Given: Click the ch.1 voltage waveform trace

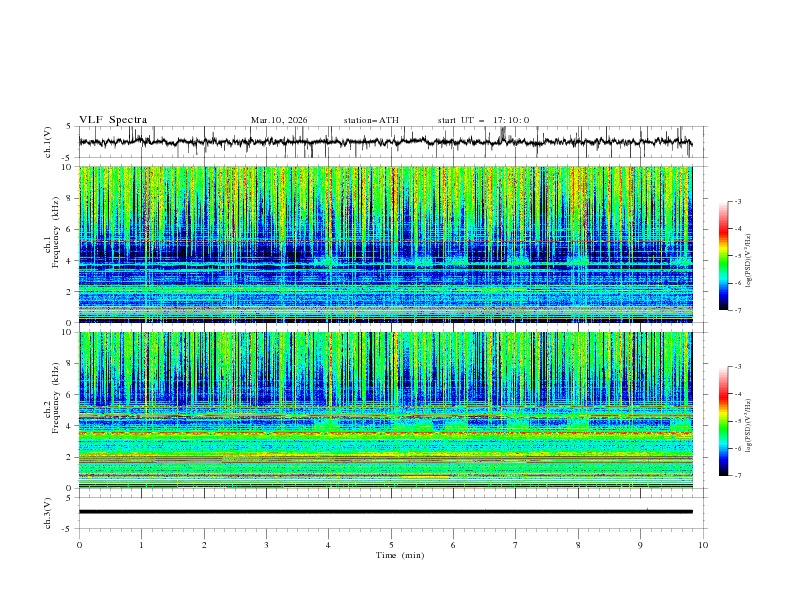Looking at the screenshot, I should click(x=385, y=142).
